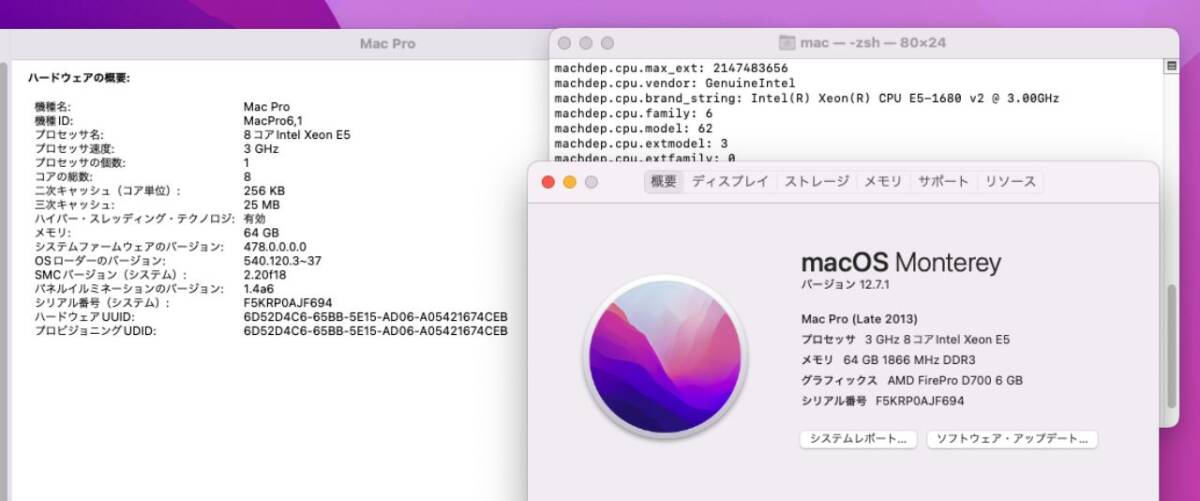Viewport: 1200px width, 501px height.
Task: Select the プロセッサ名 row label
Action: (x=68, y=134)
